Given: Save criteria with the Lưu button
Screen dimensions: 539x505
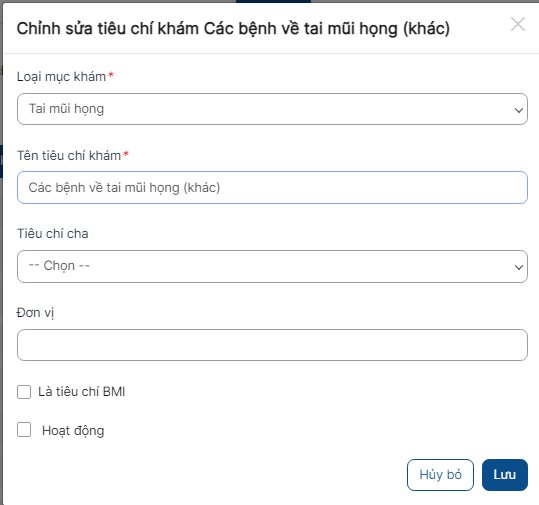Looking at the screenshot, I should (505, 475).
